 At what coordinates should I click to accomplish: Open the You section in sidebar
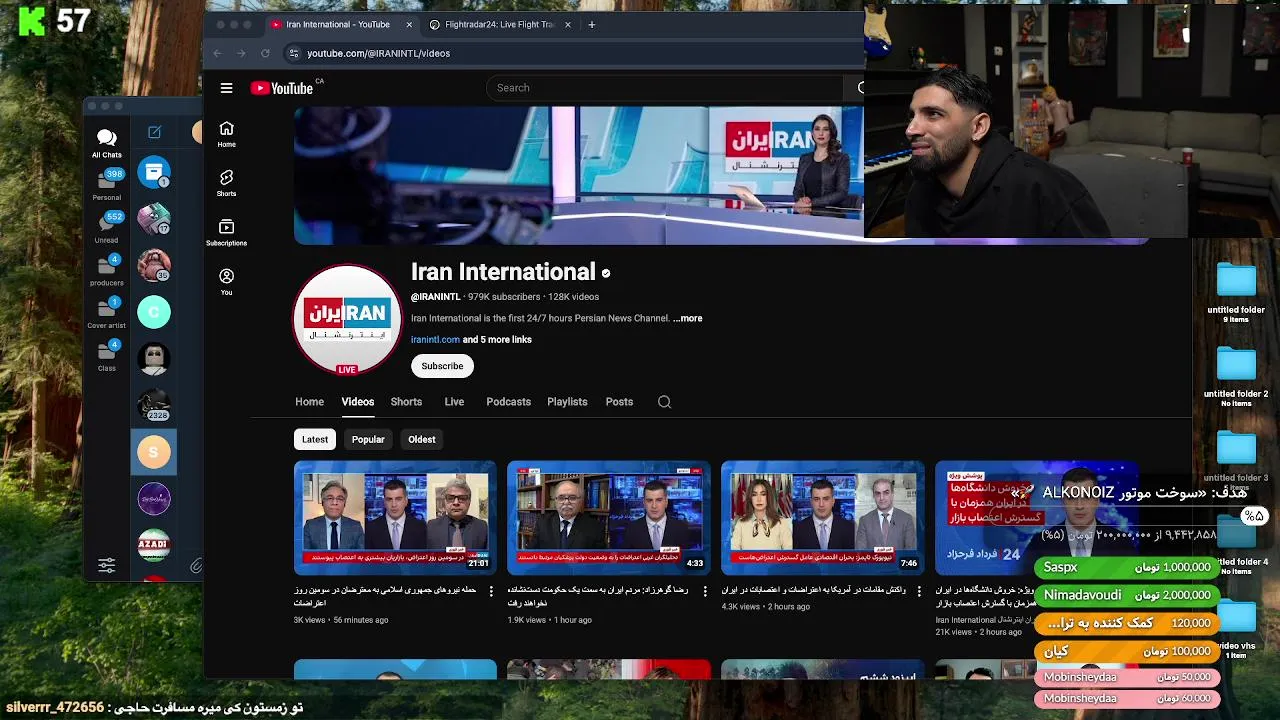(x=227, y=281)
